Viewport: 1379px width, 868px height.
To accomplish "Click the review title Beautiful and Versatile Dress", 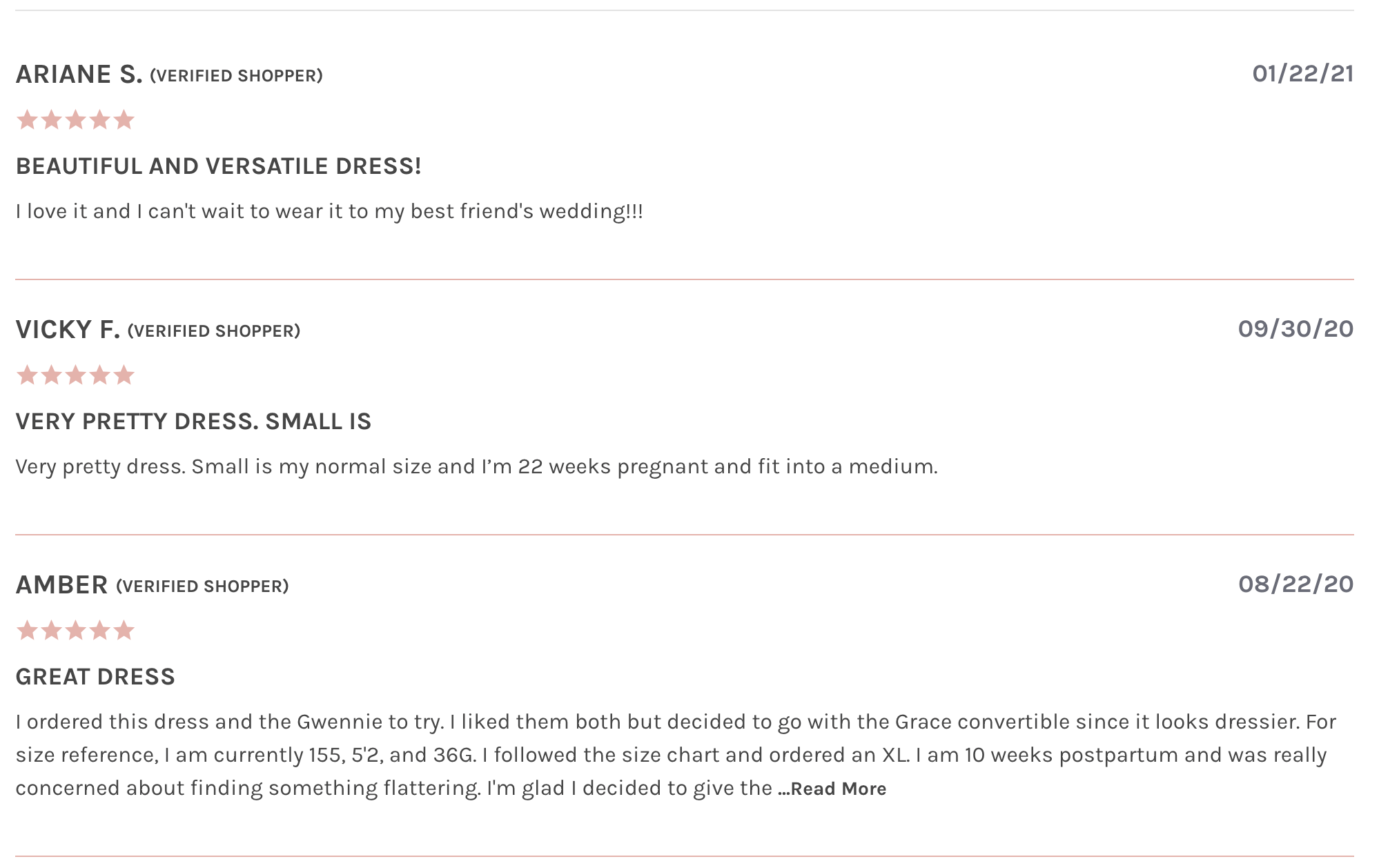I will coord(218,166).
